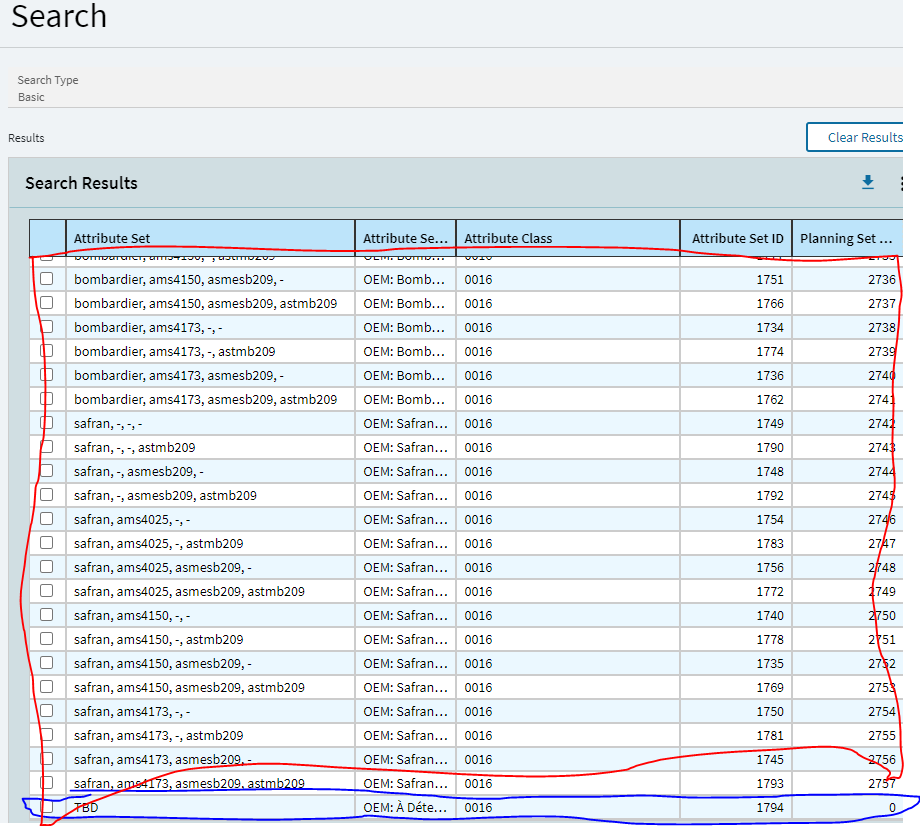Select checkbox for safran, -, -, - row
The width and height of the screenshot is (920, 826).
tap(46, 423)
